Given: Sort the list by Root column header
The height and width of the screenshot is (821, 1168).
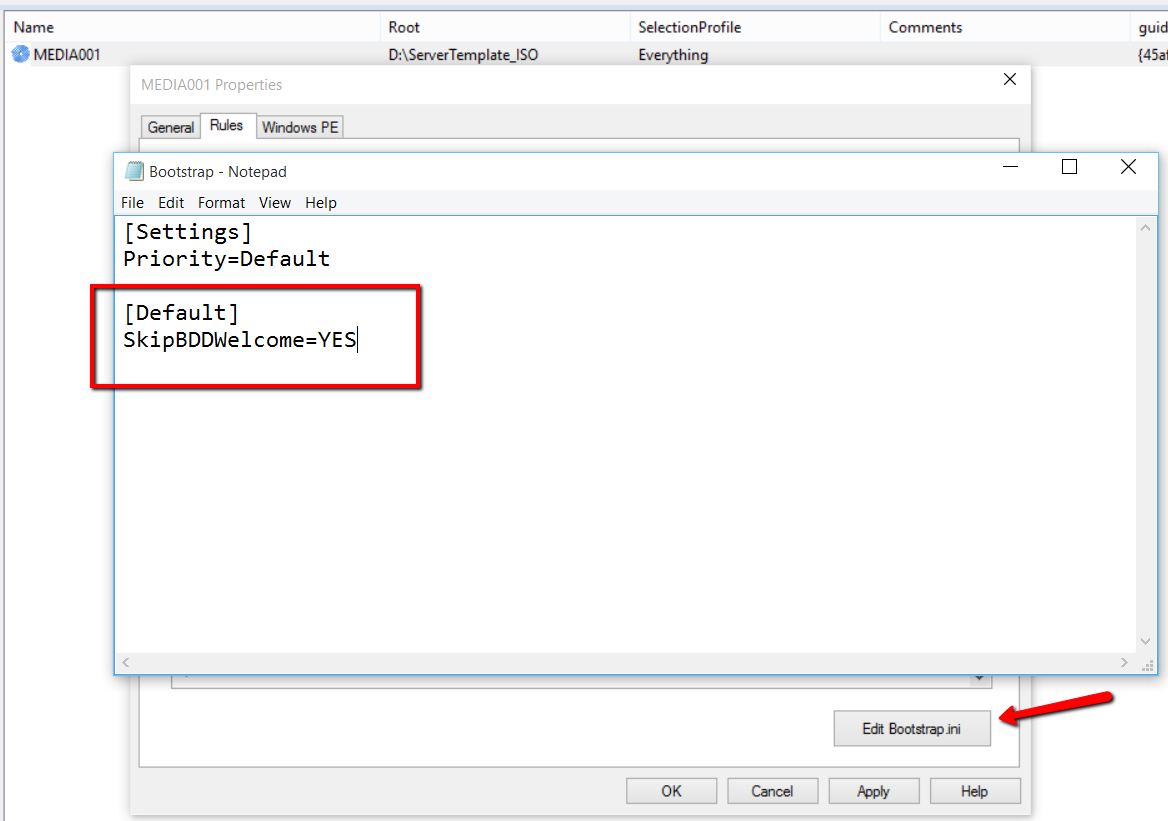Looking at the screenshot, I should pyautogui.click(x=404, y=27).
